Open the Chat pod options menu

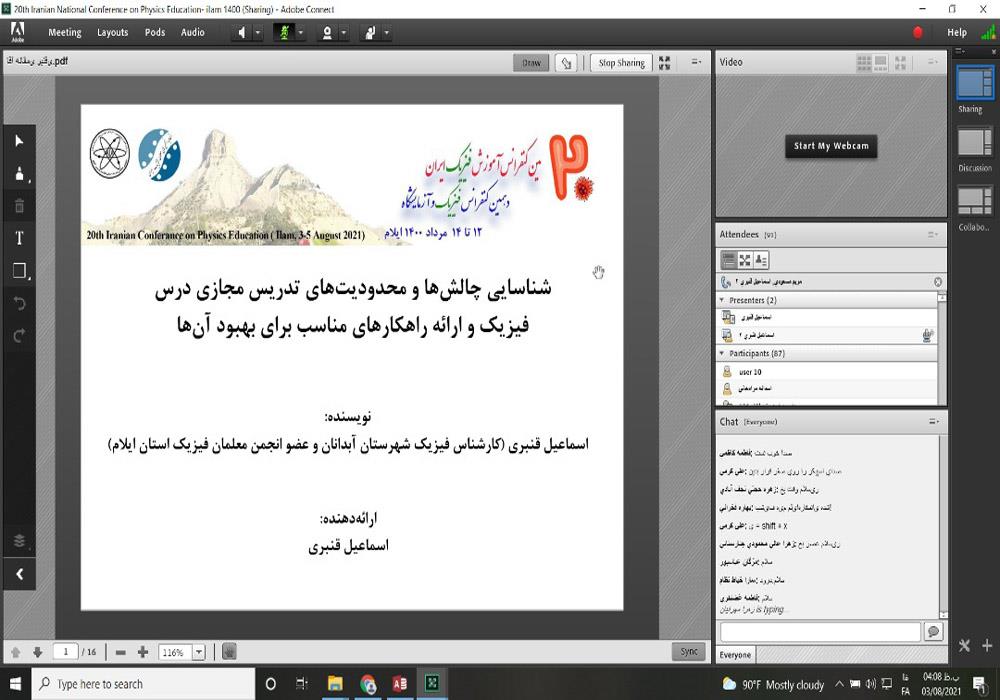933,422
